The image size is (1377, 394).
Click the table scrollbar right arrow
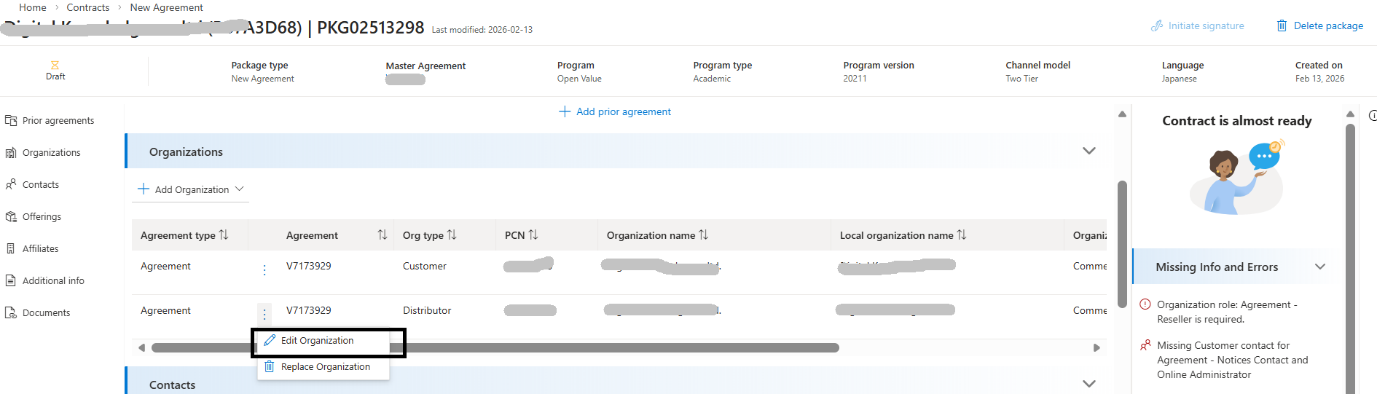click(1097, 348)
